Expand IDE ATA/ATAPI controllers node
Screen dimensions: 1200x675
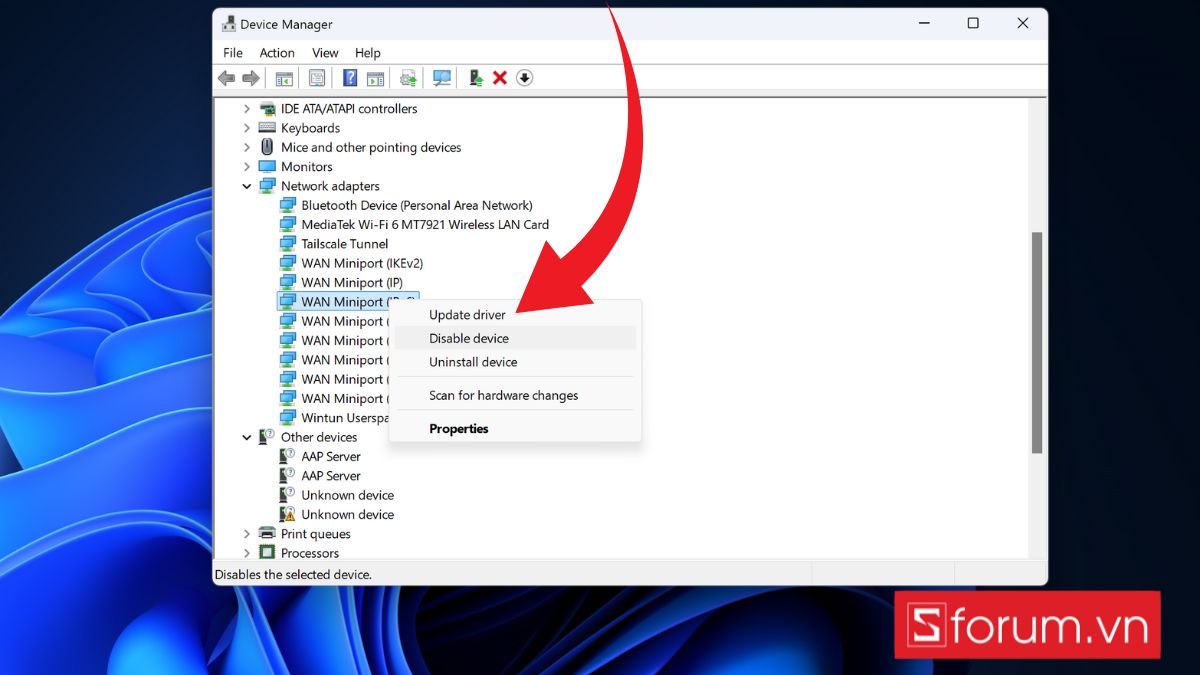pos(246,108)
